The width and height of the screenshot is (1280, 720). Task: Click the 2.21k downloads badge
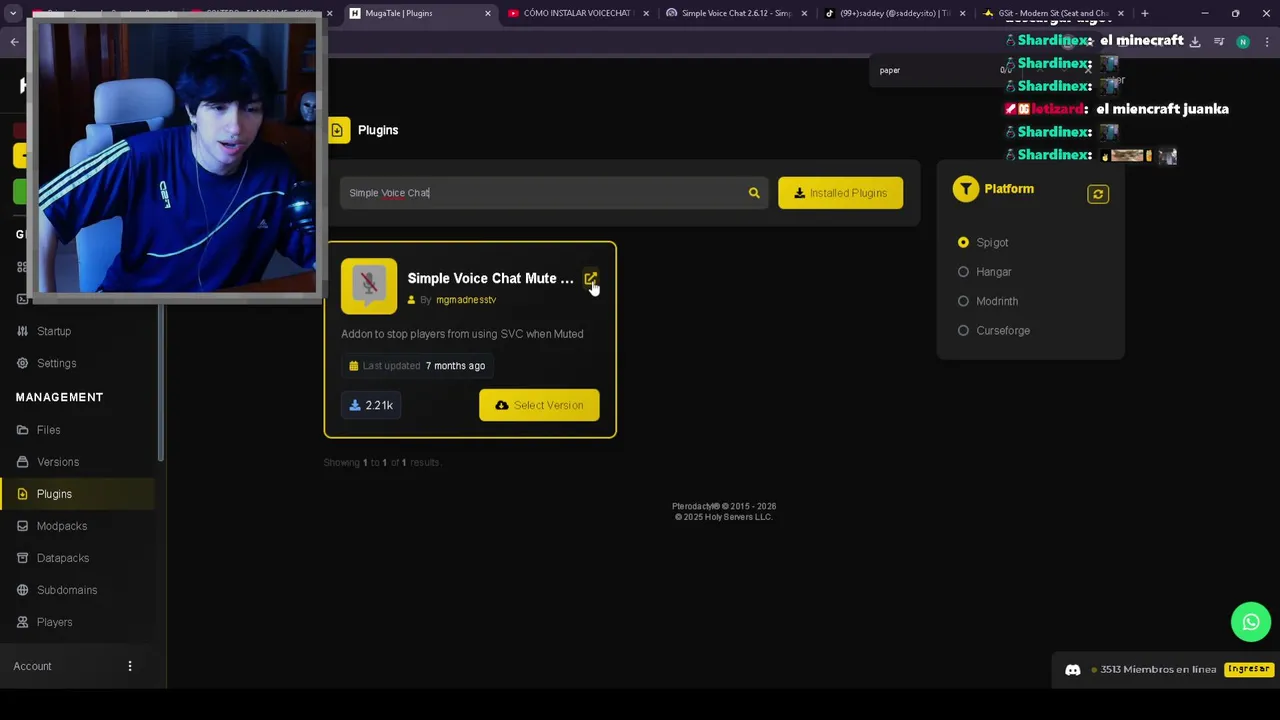[x=371, y=405]
